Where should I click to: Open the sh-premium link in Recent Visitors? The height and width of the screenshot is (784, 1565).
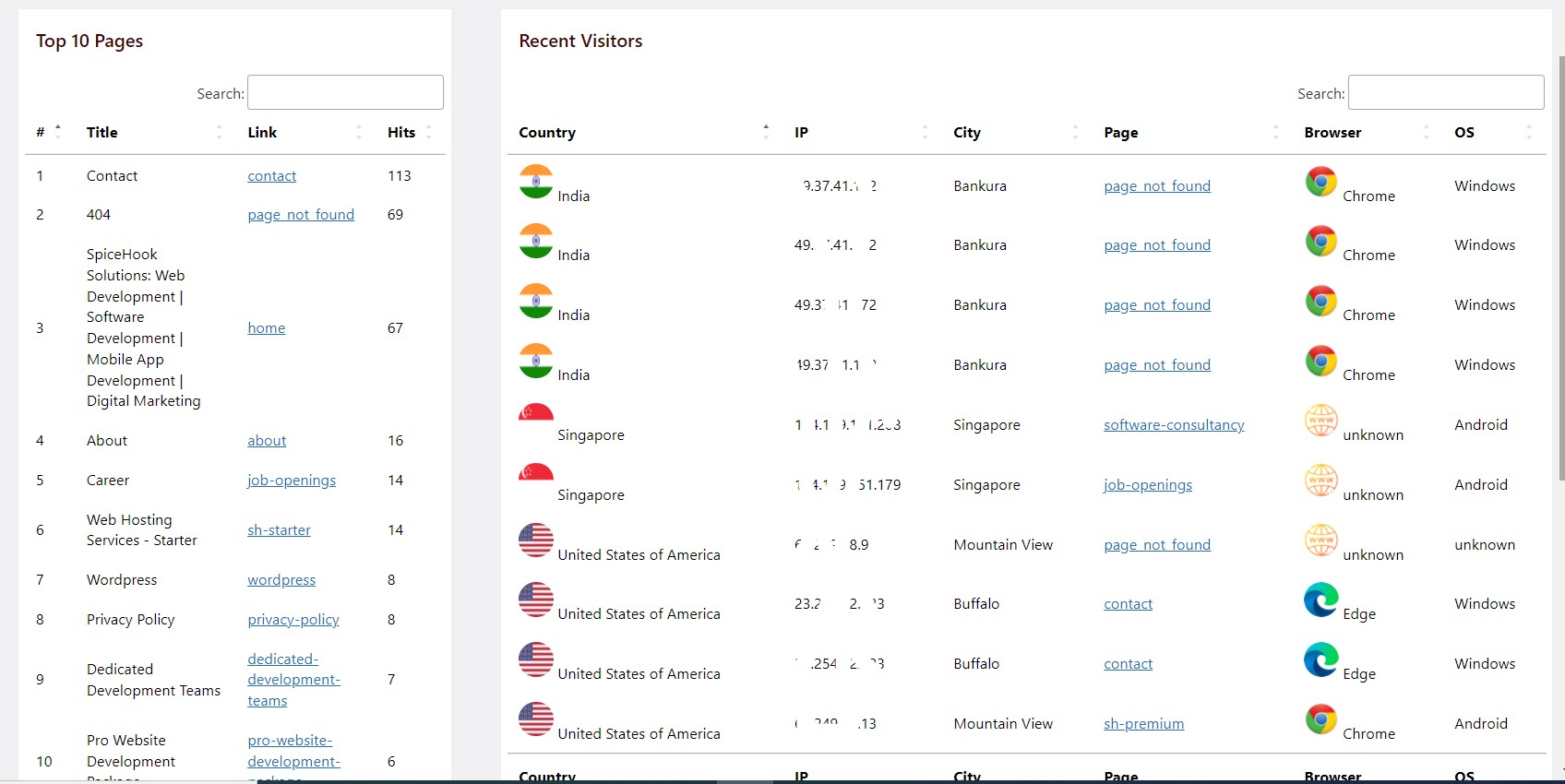(x=1143, y=723)
